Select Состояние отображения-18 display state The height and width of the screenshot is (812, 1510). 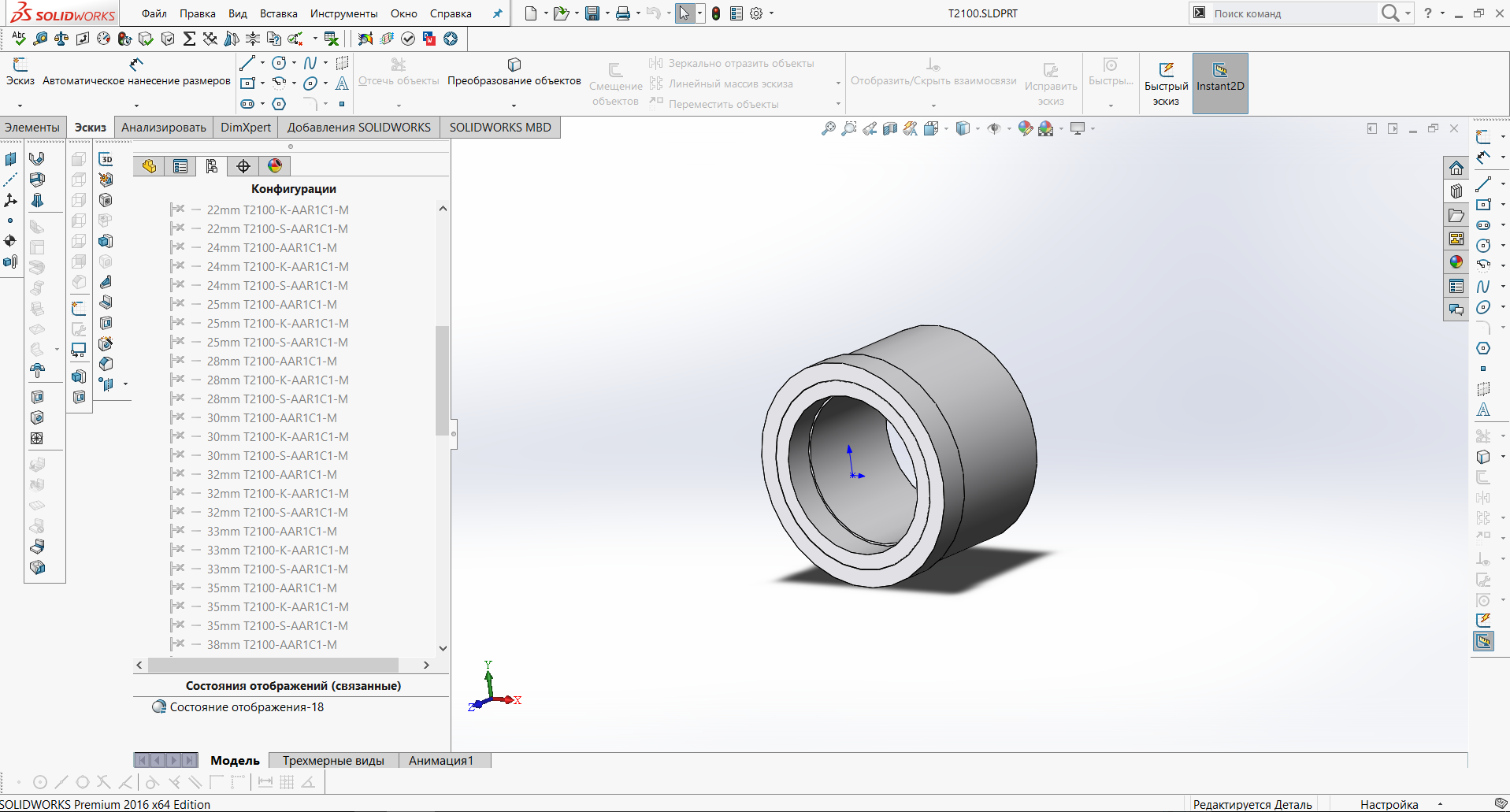[247, 706]
